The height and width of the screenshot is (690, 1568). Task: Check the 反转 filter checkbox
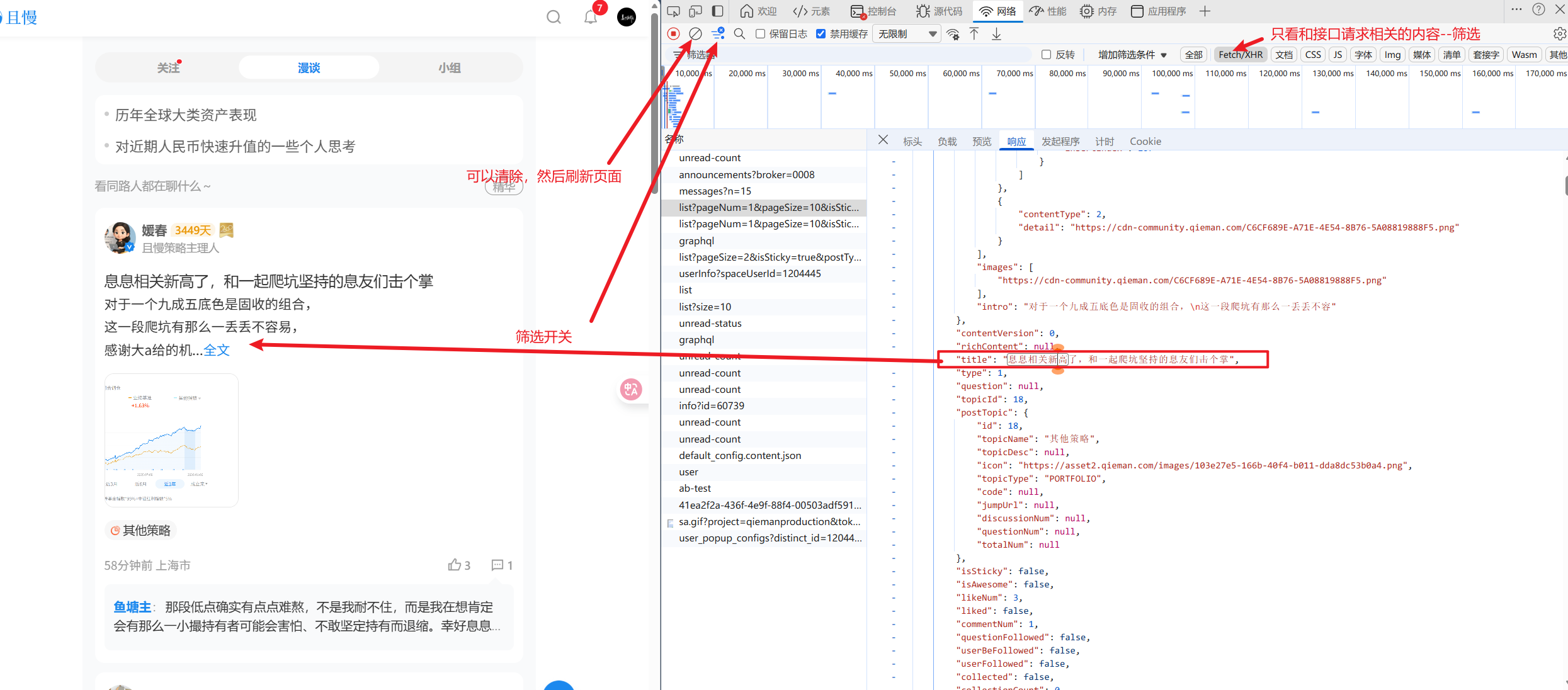tap(1046, 55)
